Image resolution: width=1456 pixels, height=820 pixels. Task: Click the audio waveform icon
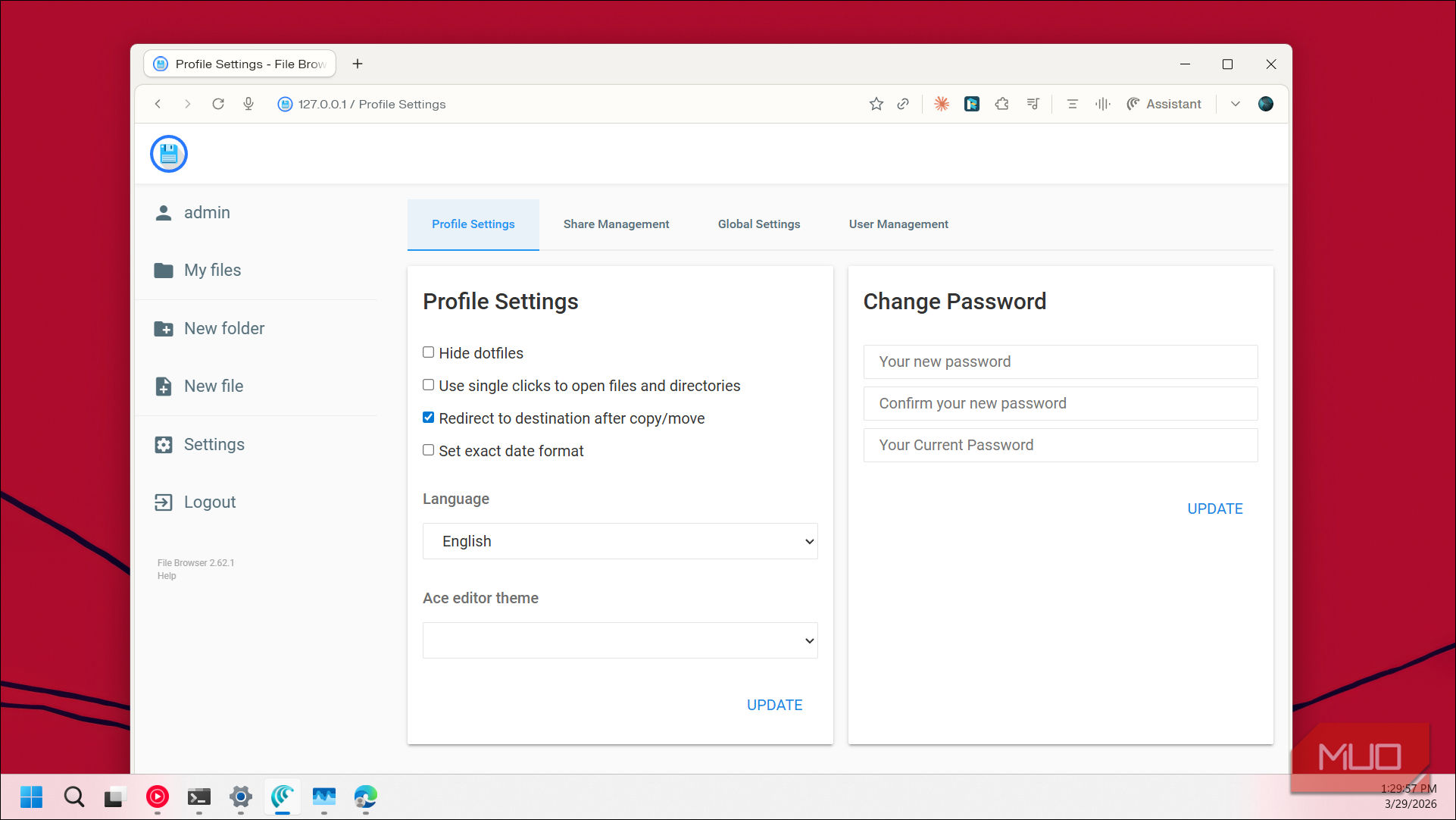point(1103,104)
